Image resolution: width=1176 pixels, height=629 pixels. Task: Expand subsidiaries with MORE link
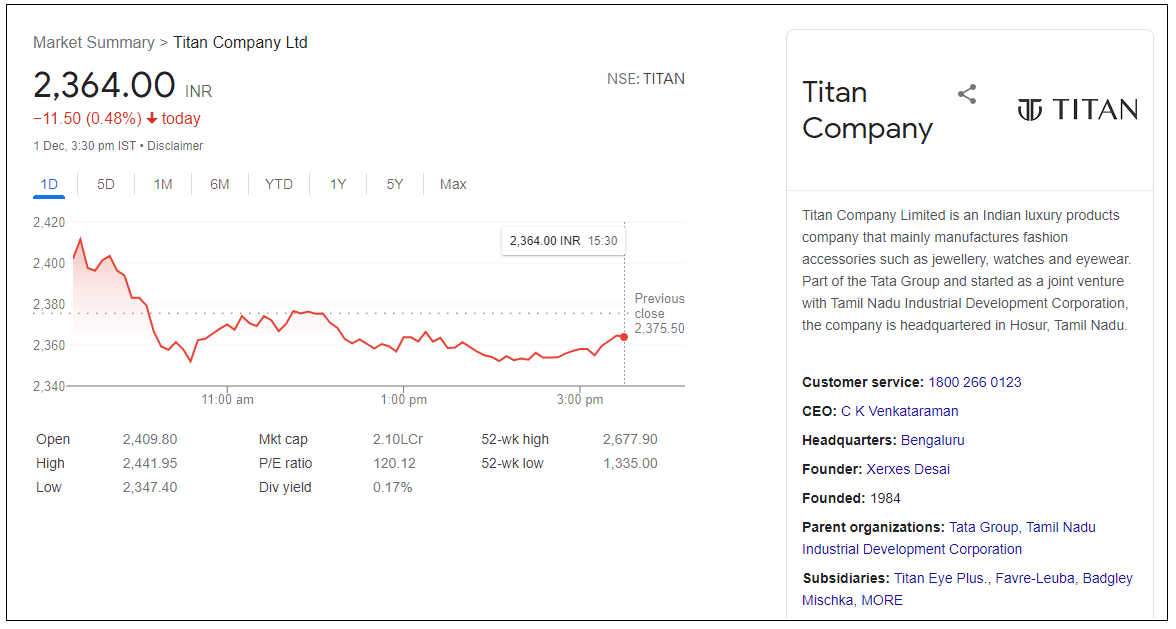pos(881,600)
